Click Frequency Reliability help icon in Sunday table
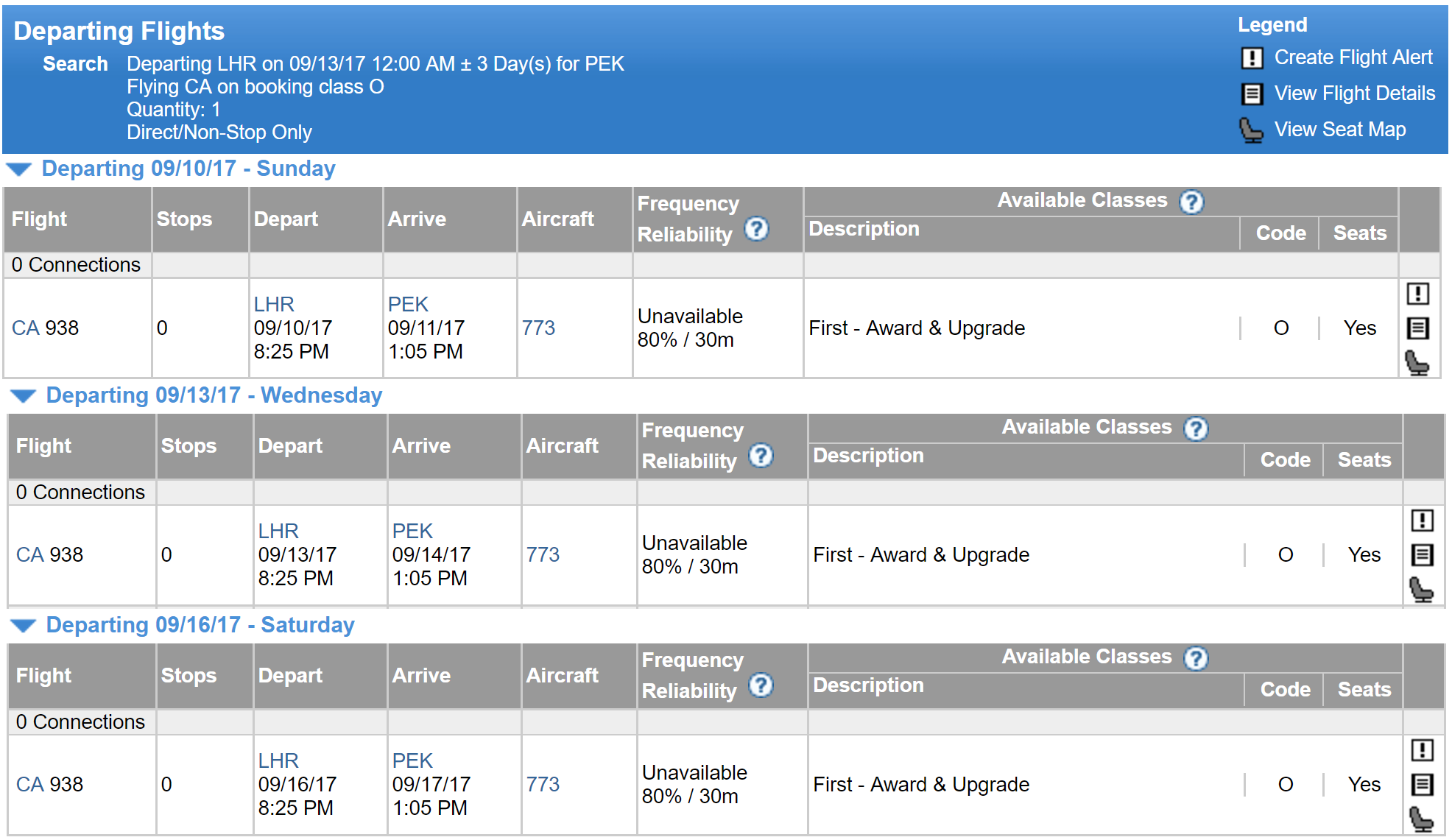 click(x=756, y=230)
